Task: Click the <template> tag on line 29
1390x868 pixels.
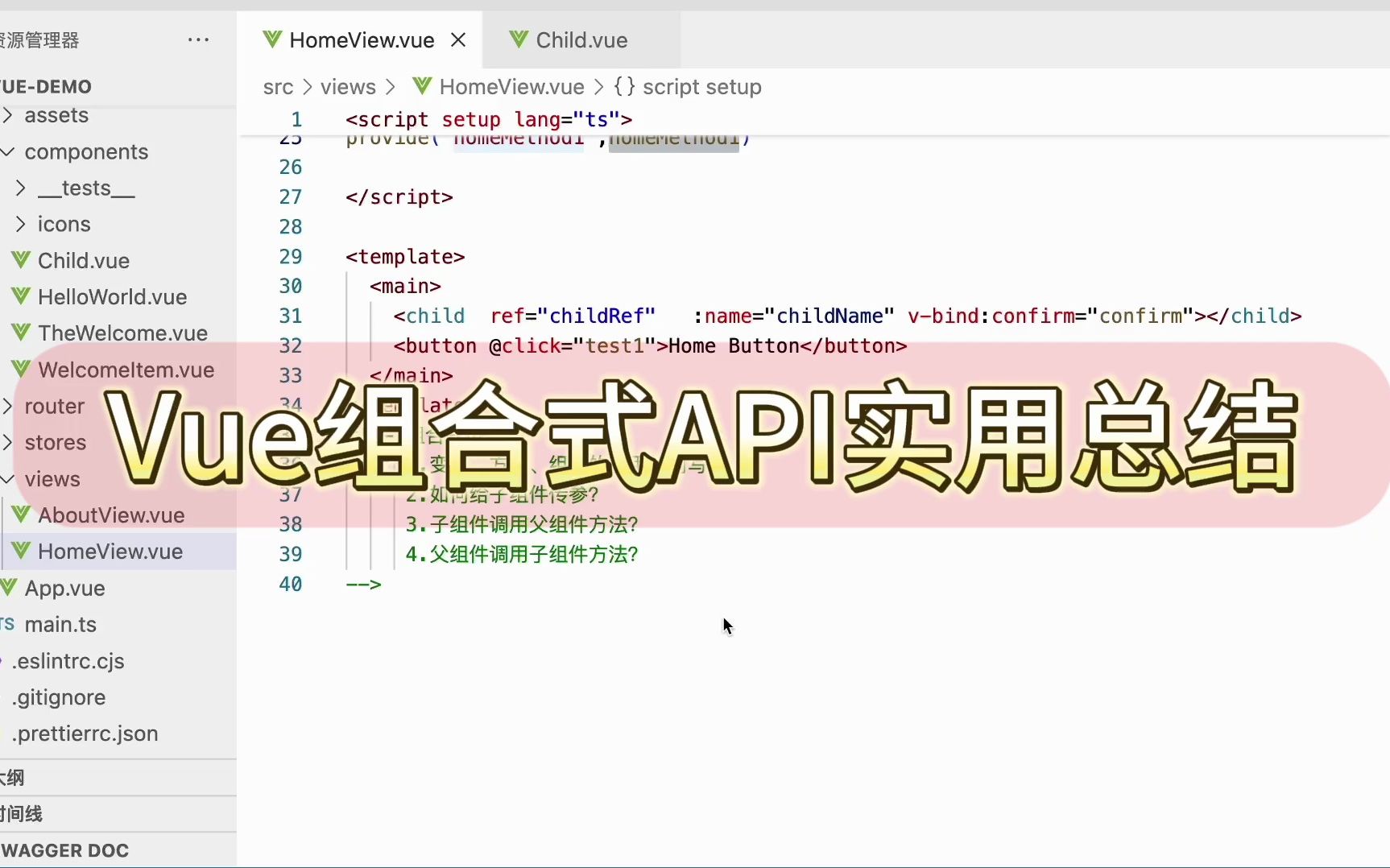Action: (405, 256)
